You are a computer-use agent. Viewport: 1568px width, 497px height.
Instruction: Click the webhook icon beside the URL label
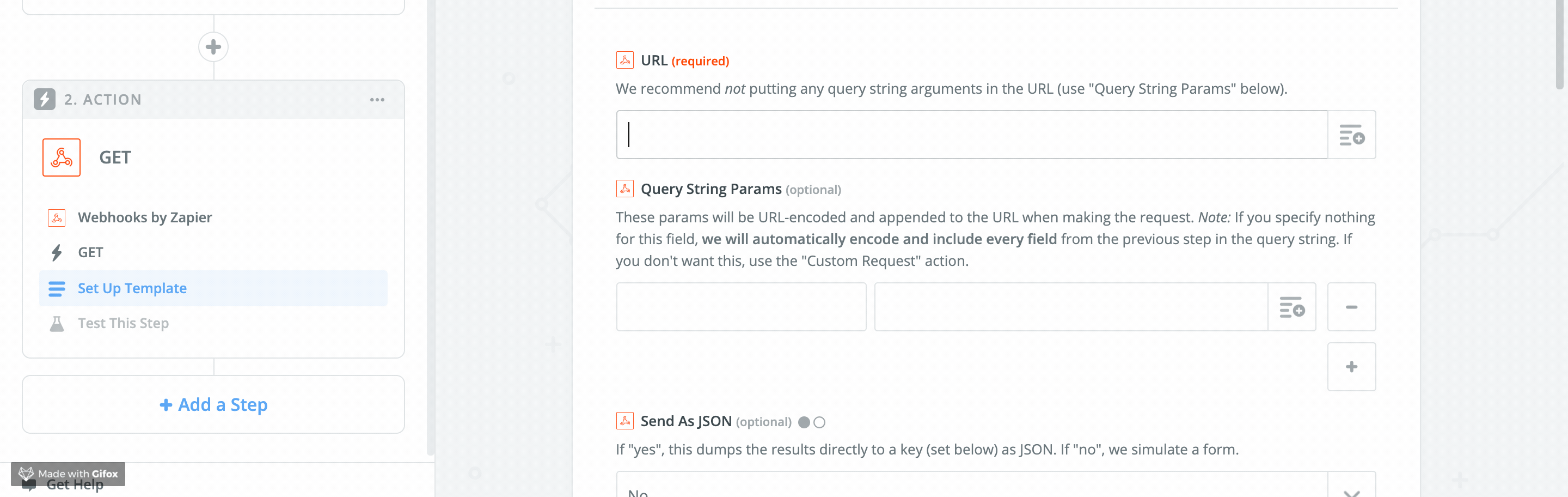click(x=624, y=60)
